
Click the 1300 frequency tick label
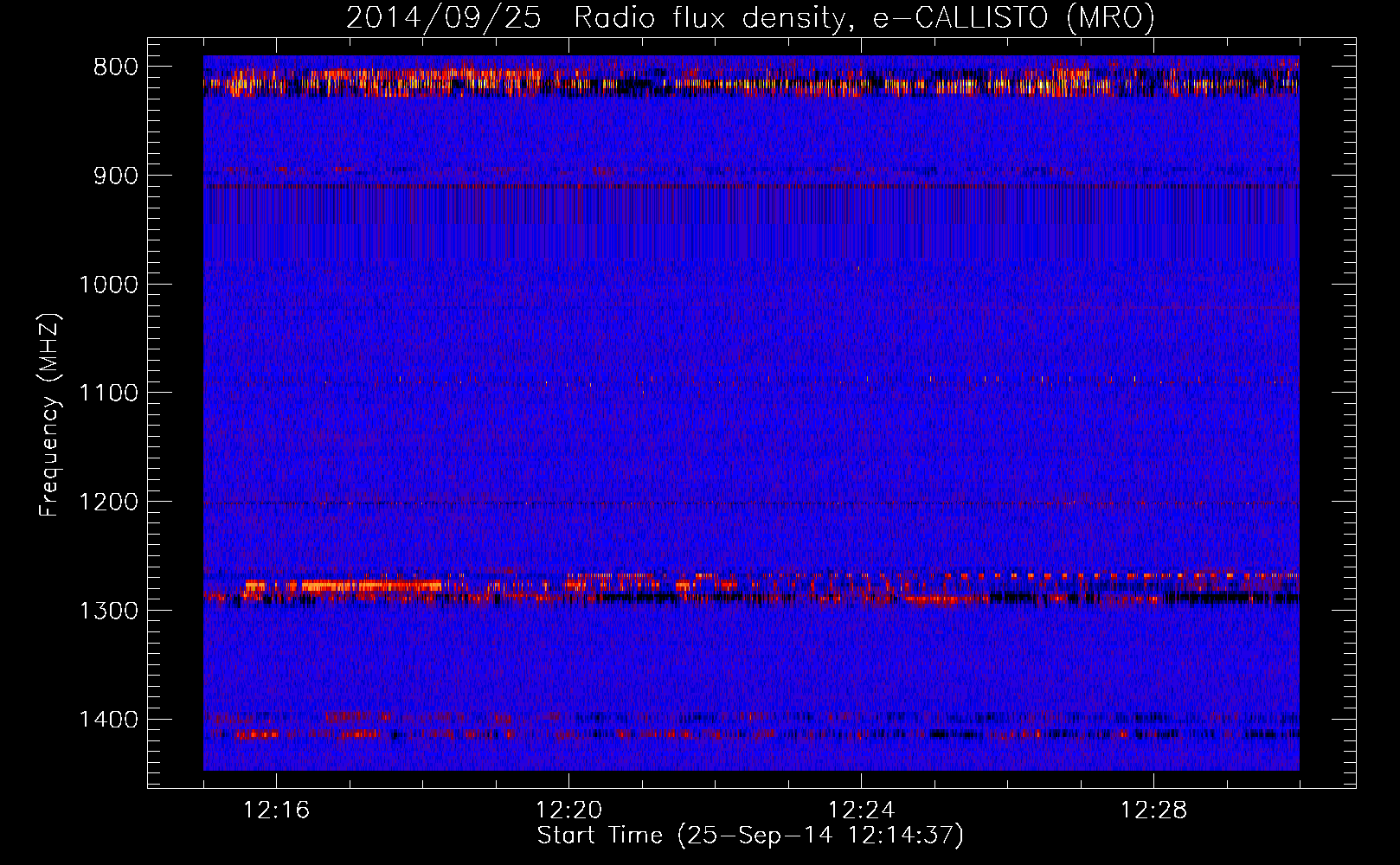(108, 611)
